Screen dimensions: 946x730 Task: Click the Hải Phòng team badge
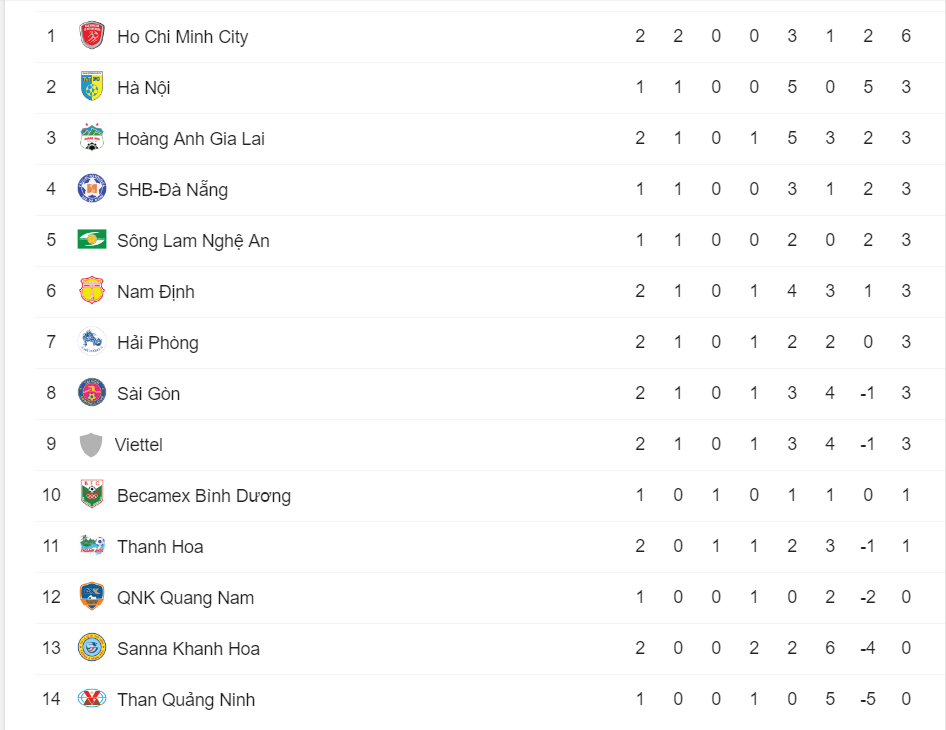coord(92,341)
